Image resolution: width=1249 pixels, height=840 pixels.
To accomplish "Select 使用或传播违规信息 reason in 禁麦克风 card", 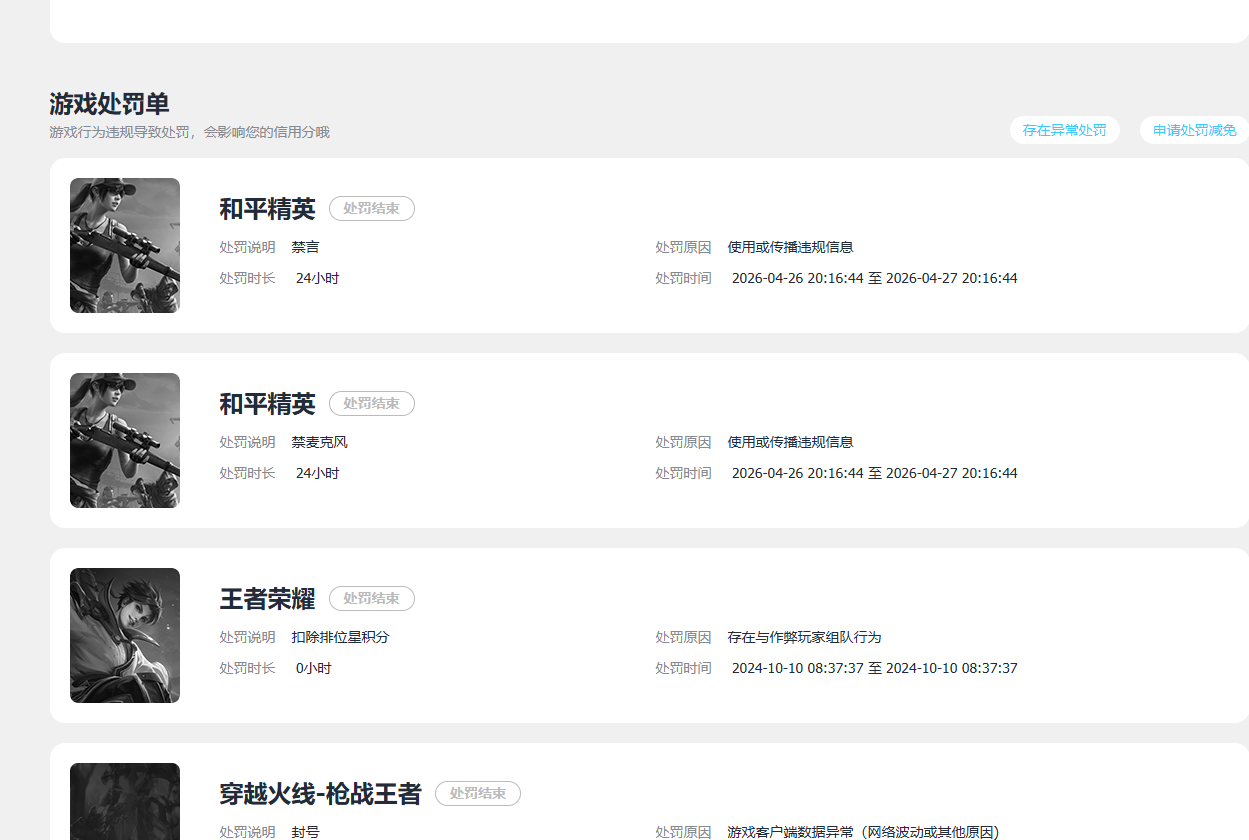I will point(791,442).
